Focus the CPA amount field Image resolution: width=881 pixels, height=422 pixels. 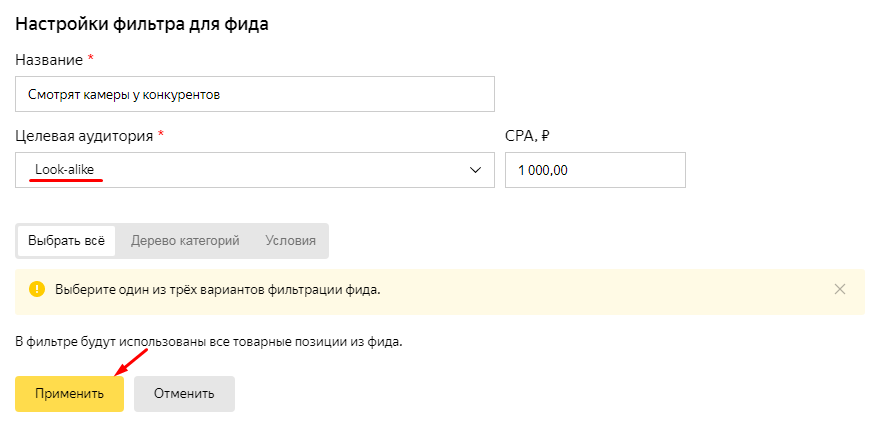[x=595, y=170]
